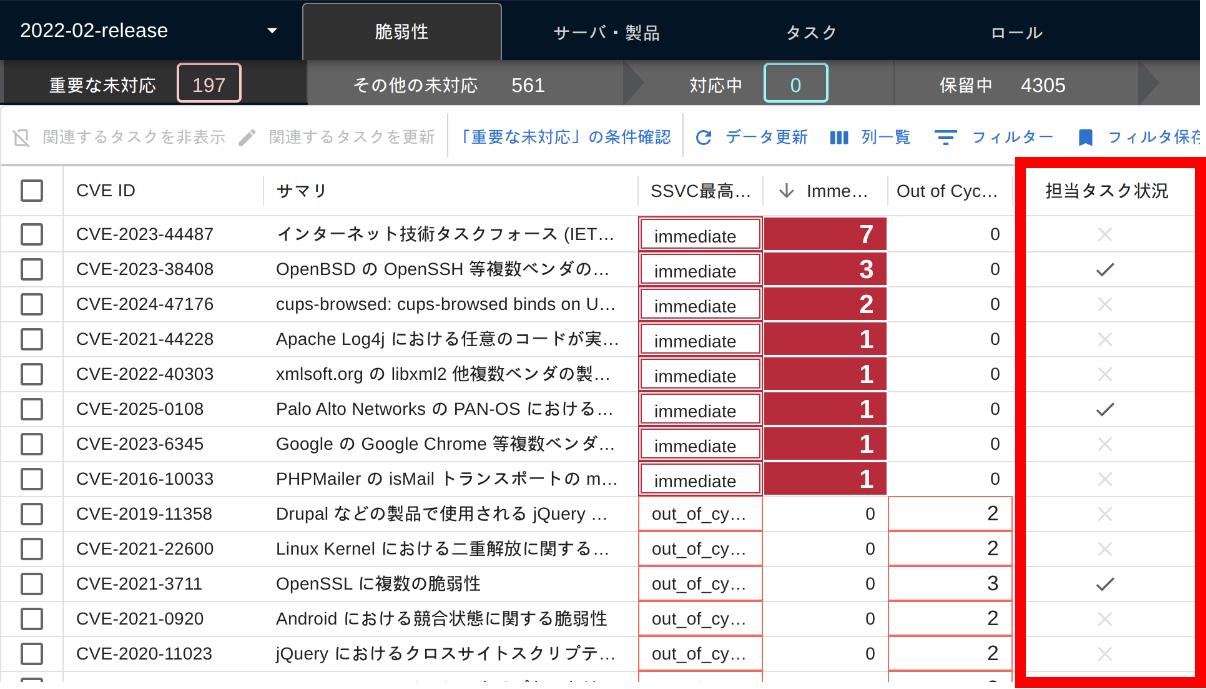The height and width of the screenshot is (689, 1206).
Task: Click the X status for CVE-2022-40303
Action: (x=1105, y=374)
